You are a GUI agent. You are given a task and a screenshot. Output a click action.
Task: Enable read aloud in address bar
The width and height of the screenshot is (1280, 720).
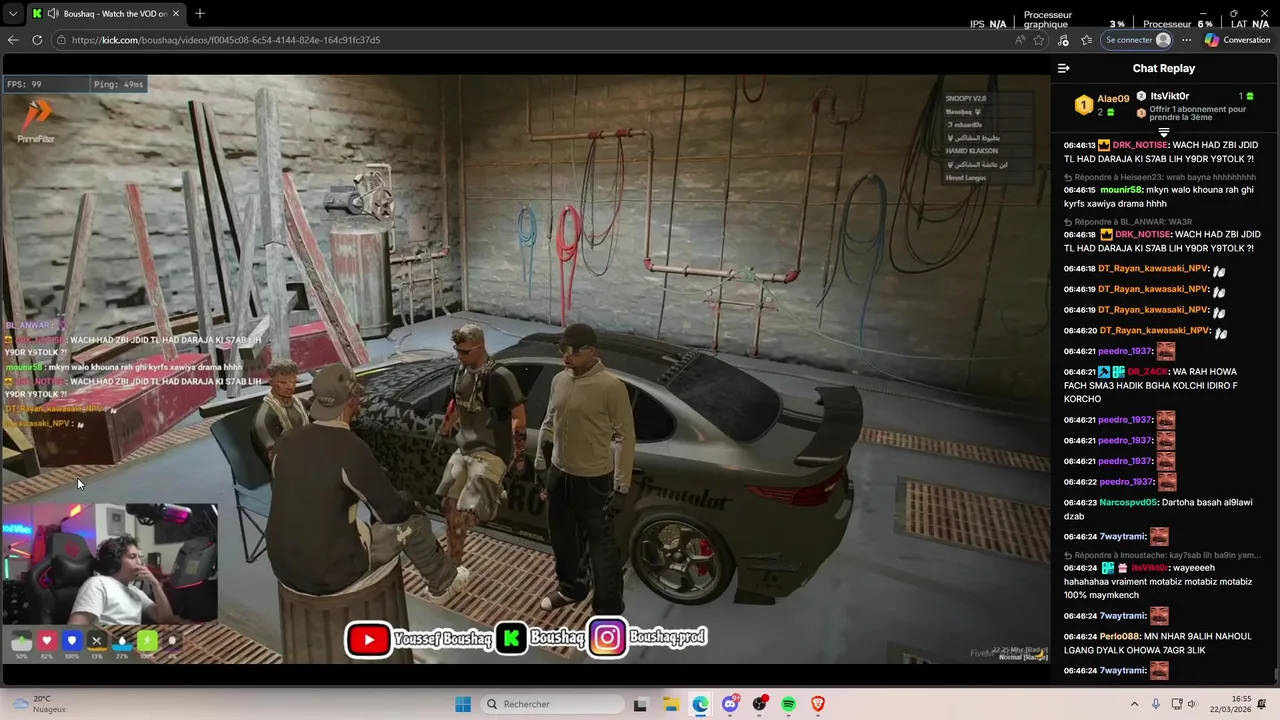click(1020, 40)
